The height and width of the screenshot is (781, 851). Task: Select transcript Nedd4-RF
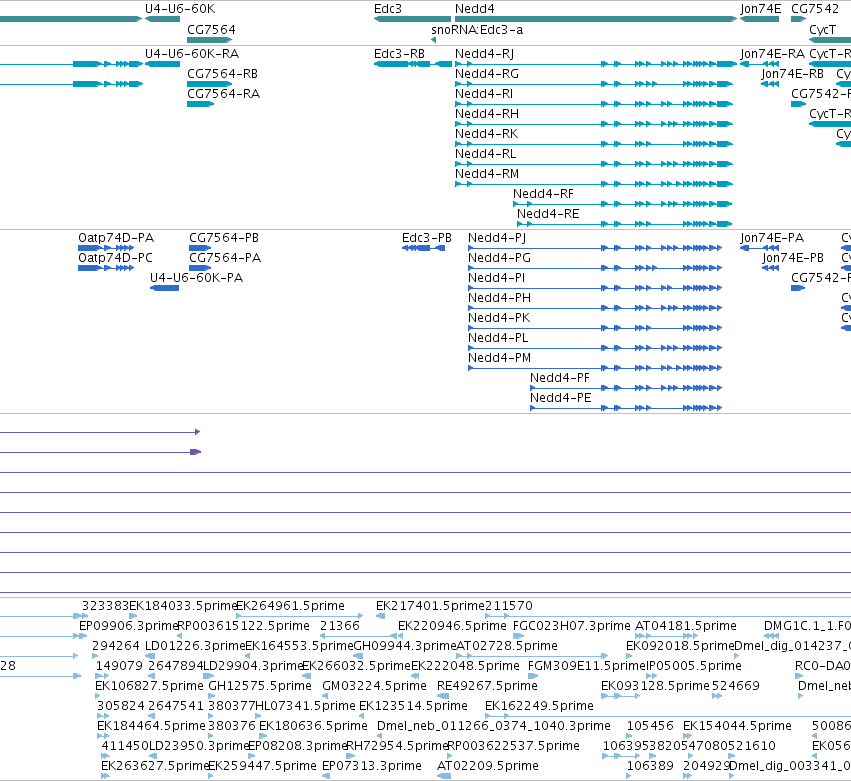[623, 204]
